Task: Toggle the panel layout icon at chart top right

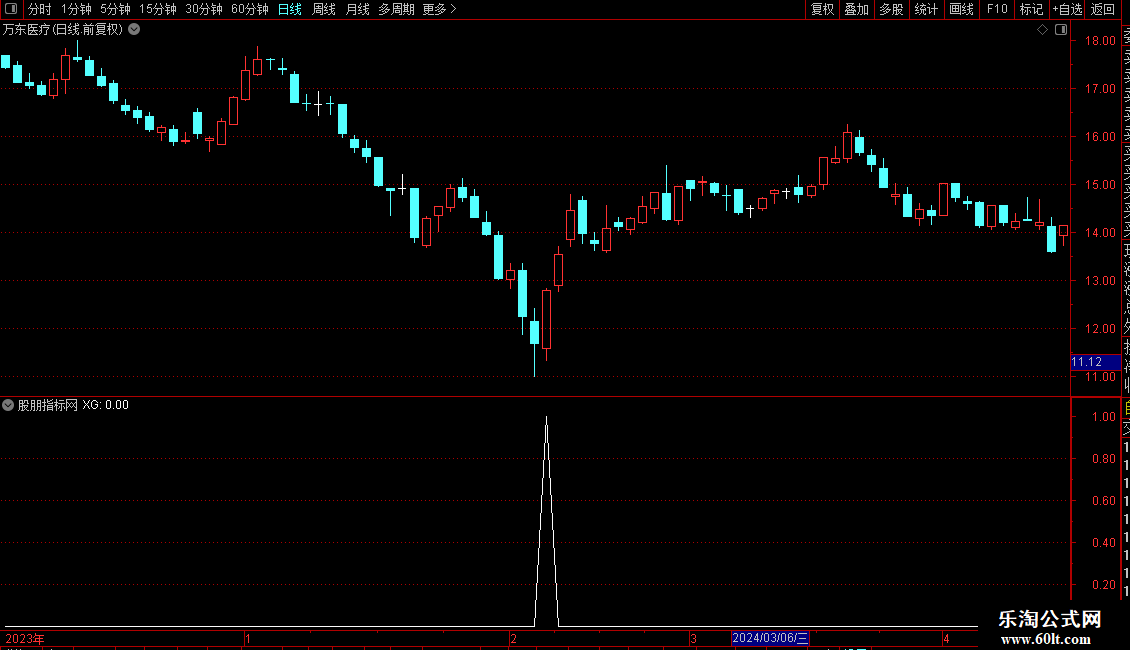Action: [1061, 30]
